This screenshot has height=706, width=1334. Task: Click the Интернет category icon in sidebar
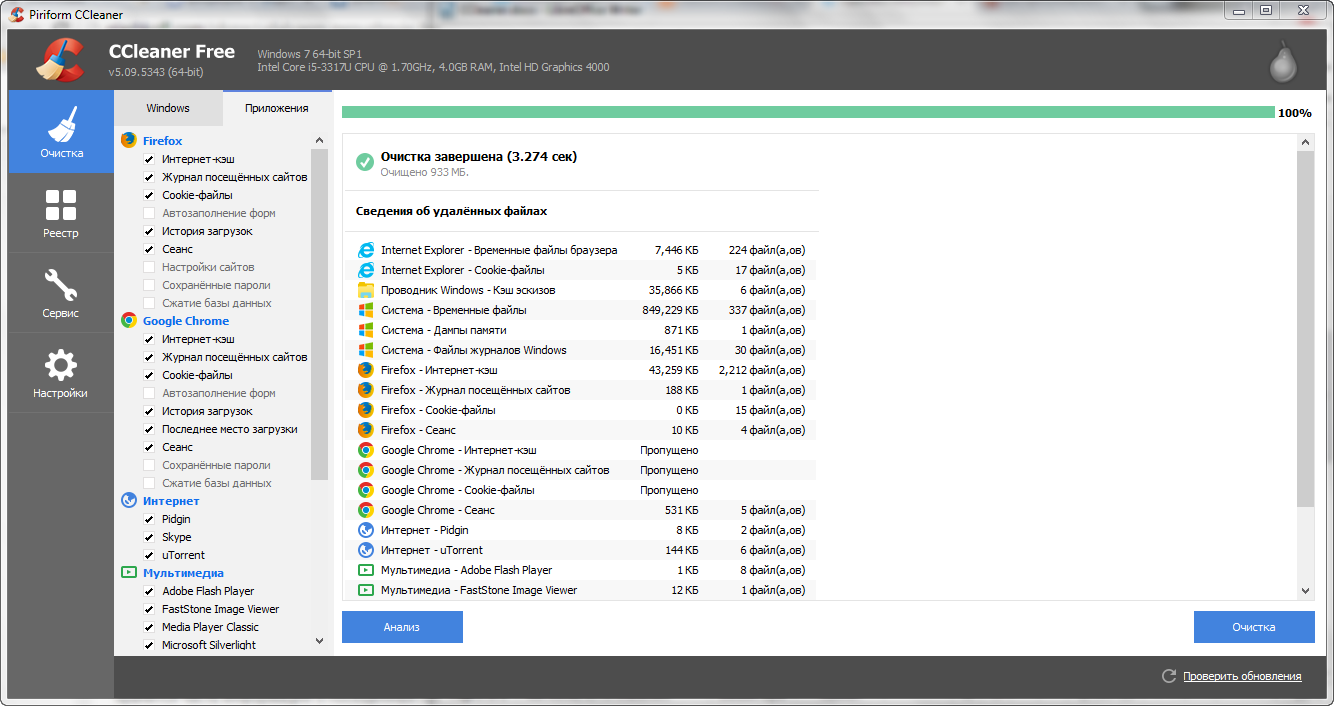[x=129, y=501]
